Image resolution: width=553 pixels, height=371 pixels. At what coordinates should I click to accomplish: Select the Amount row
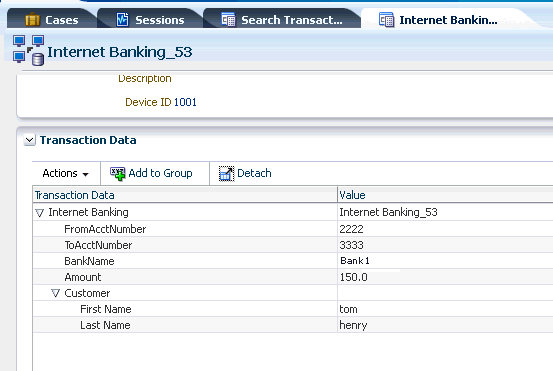click(x=293, y=277)
